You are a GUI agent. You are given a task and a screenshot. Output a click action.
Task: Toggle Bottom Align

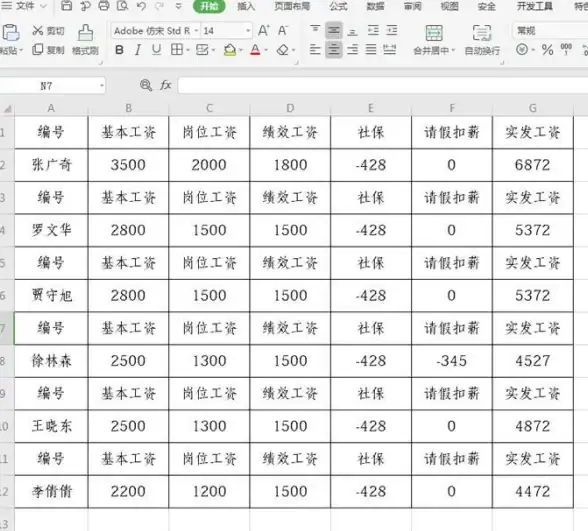(x=352, y=31)
